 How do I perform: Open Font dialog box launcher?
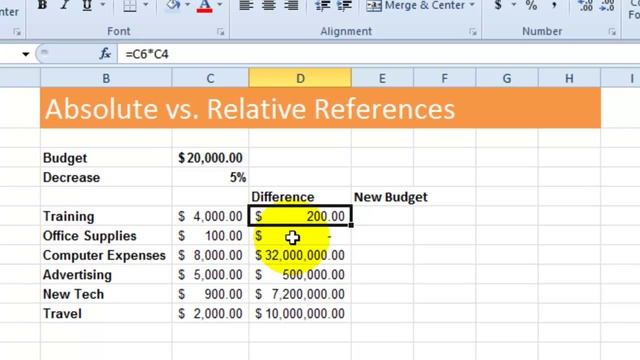(220, 31)
